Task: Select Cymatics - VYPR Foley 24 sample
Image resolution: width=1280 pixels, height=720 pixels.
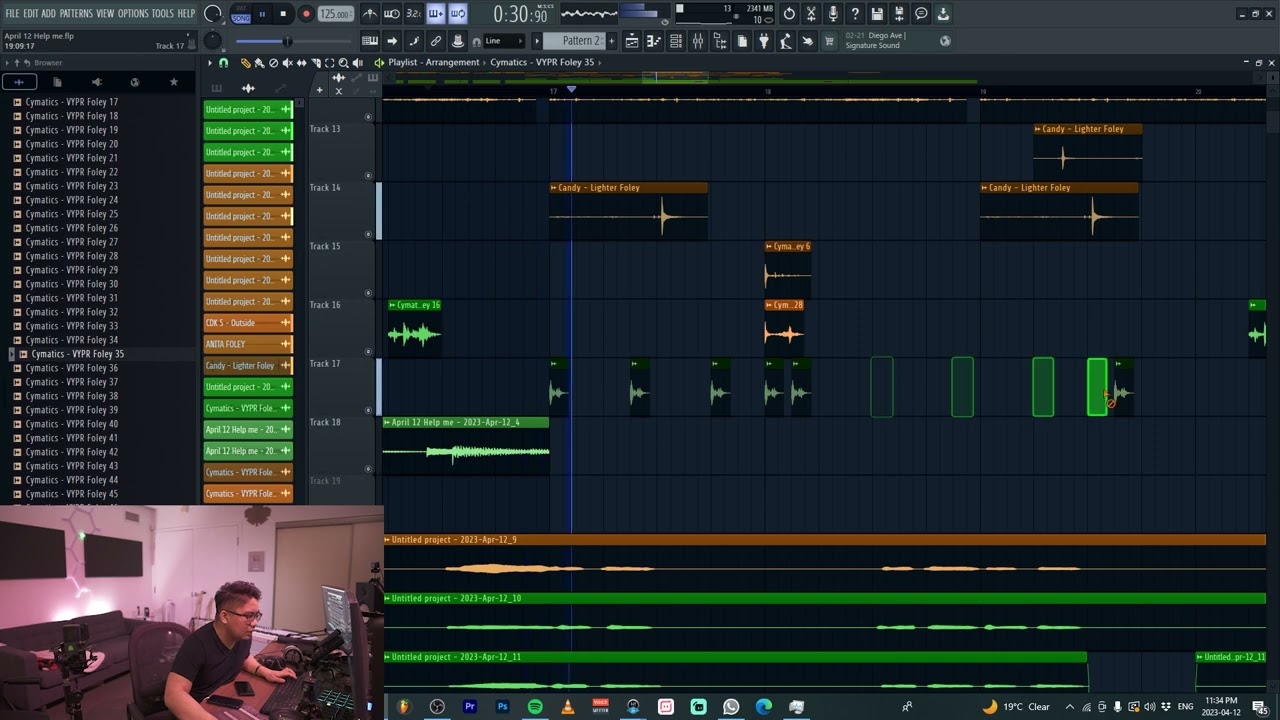Action: 71,200
